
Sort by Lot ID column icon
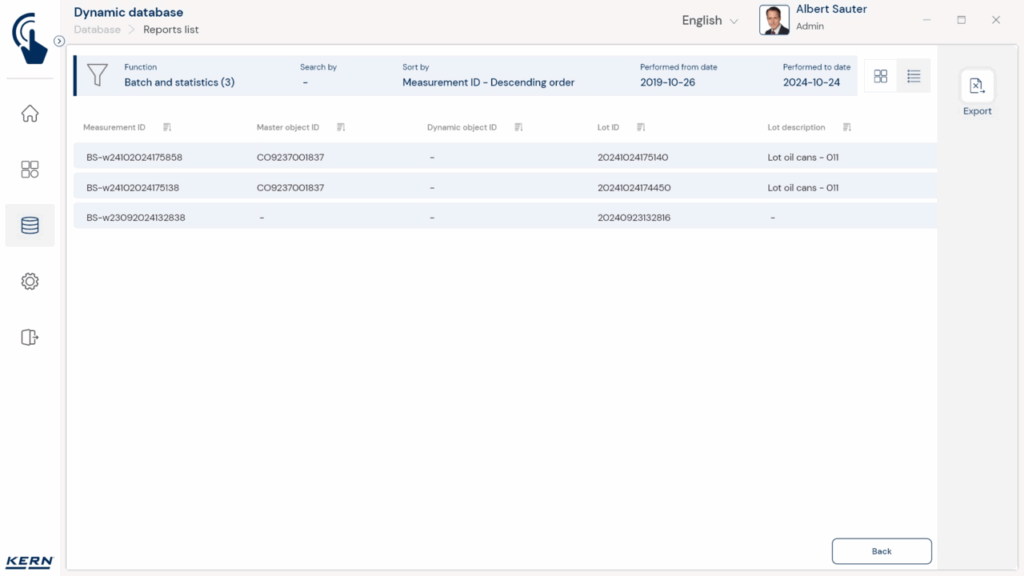click(640, 128)
